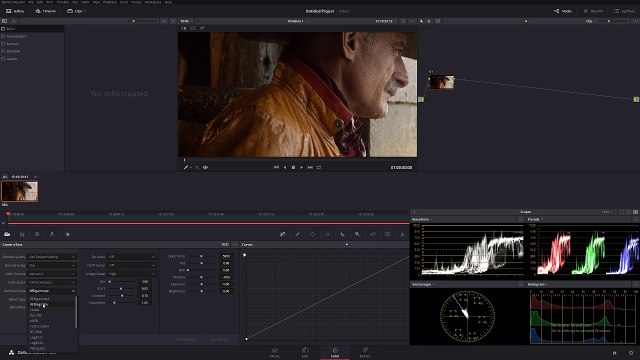This screenshot has height=360, width=640.
Task: Open the Color Wheels palette icon
Action: tap(37, 234)
